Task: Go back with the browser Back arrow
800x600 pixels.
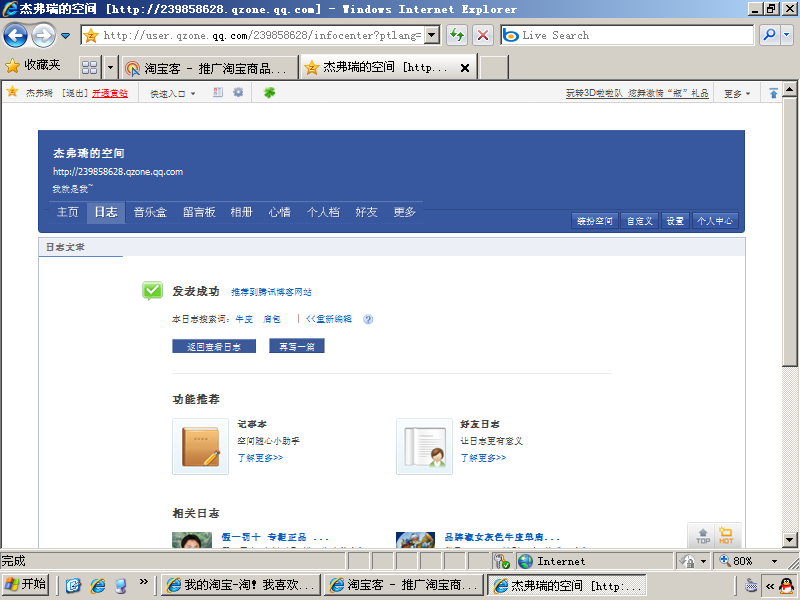Action: pyautogui.click(x=15, y=35)
